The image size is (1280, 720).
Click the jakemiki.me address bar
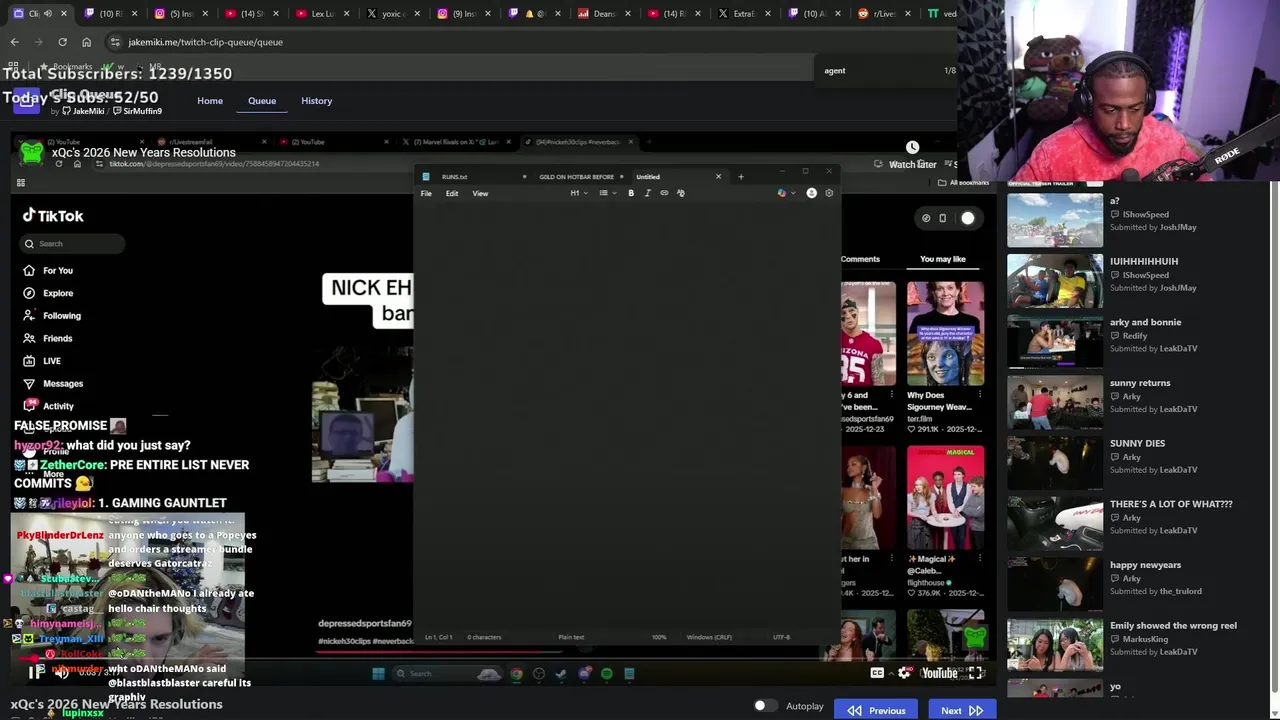pyautogui.click(x=530, y=42)
